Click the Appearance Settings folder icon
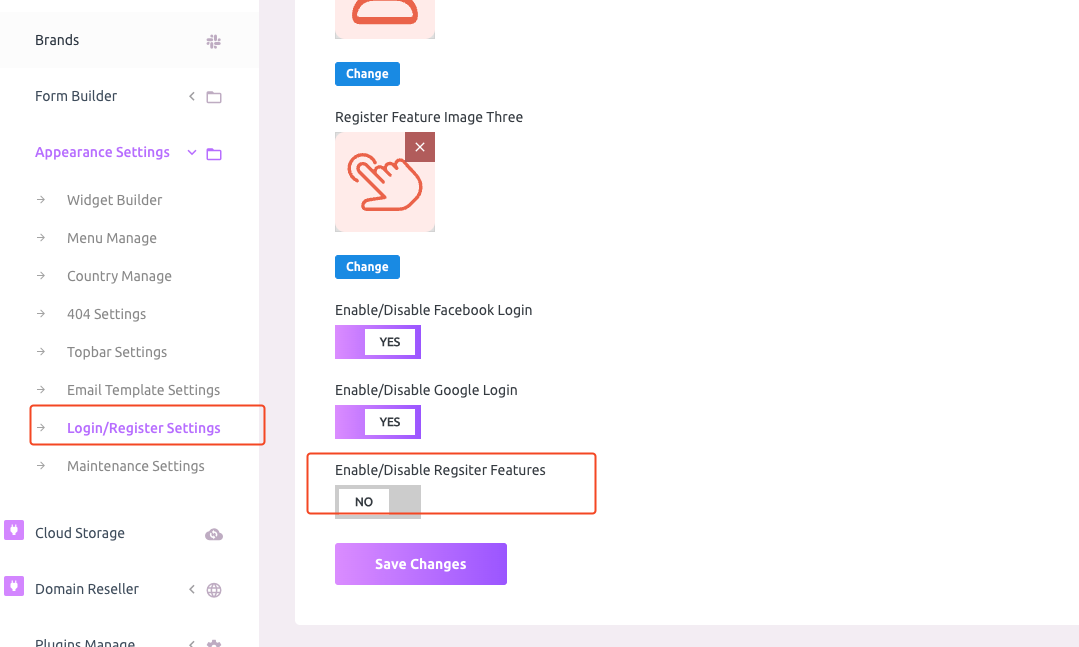 (x=214, y=153)
